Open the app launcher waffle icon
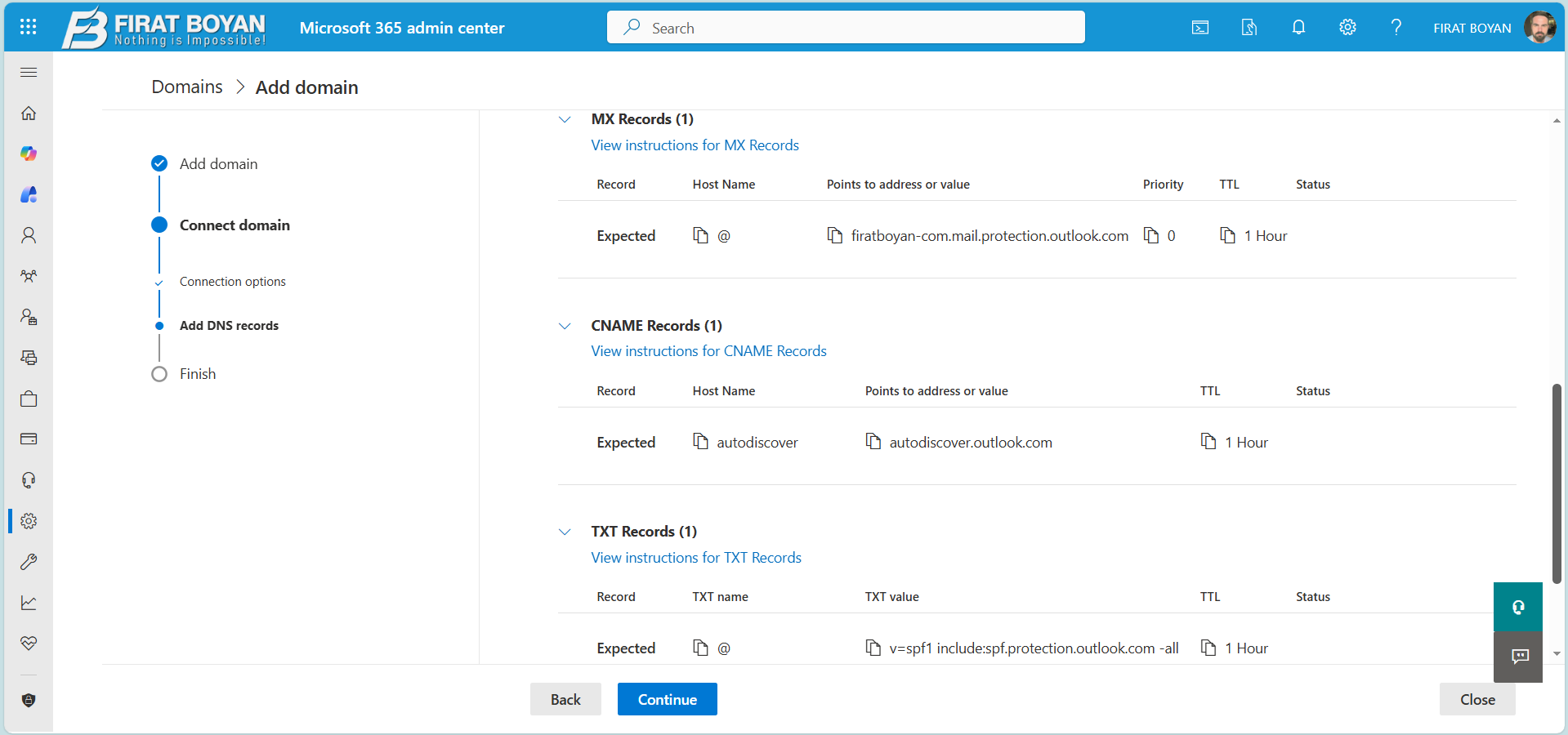Viewport: 1568px width, 735px height. pyautogui.click(x=28, y=27)
